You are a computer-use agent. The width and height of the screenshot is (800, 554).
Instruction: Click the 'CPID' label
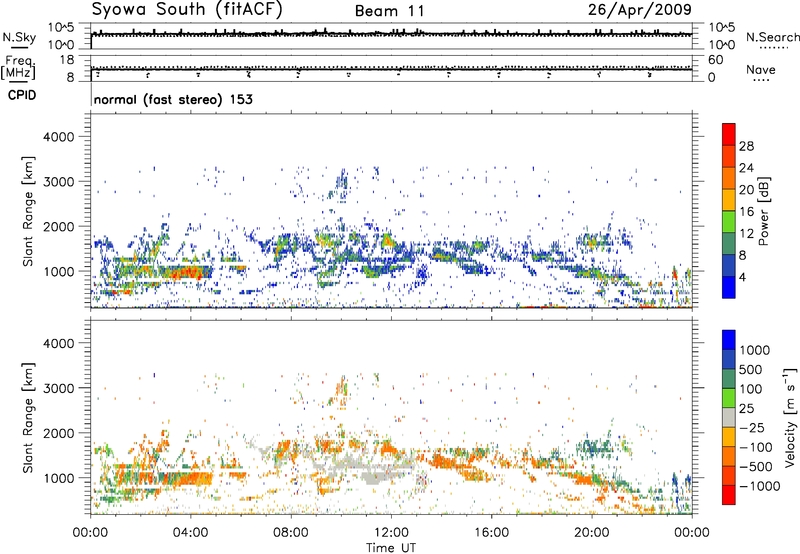coord(22,95)
